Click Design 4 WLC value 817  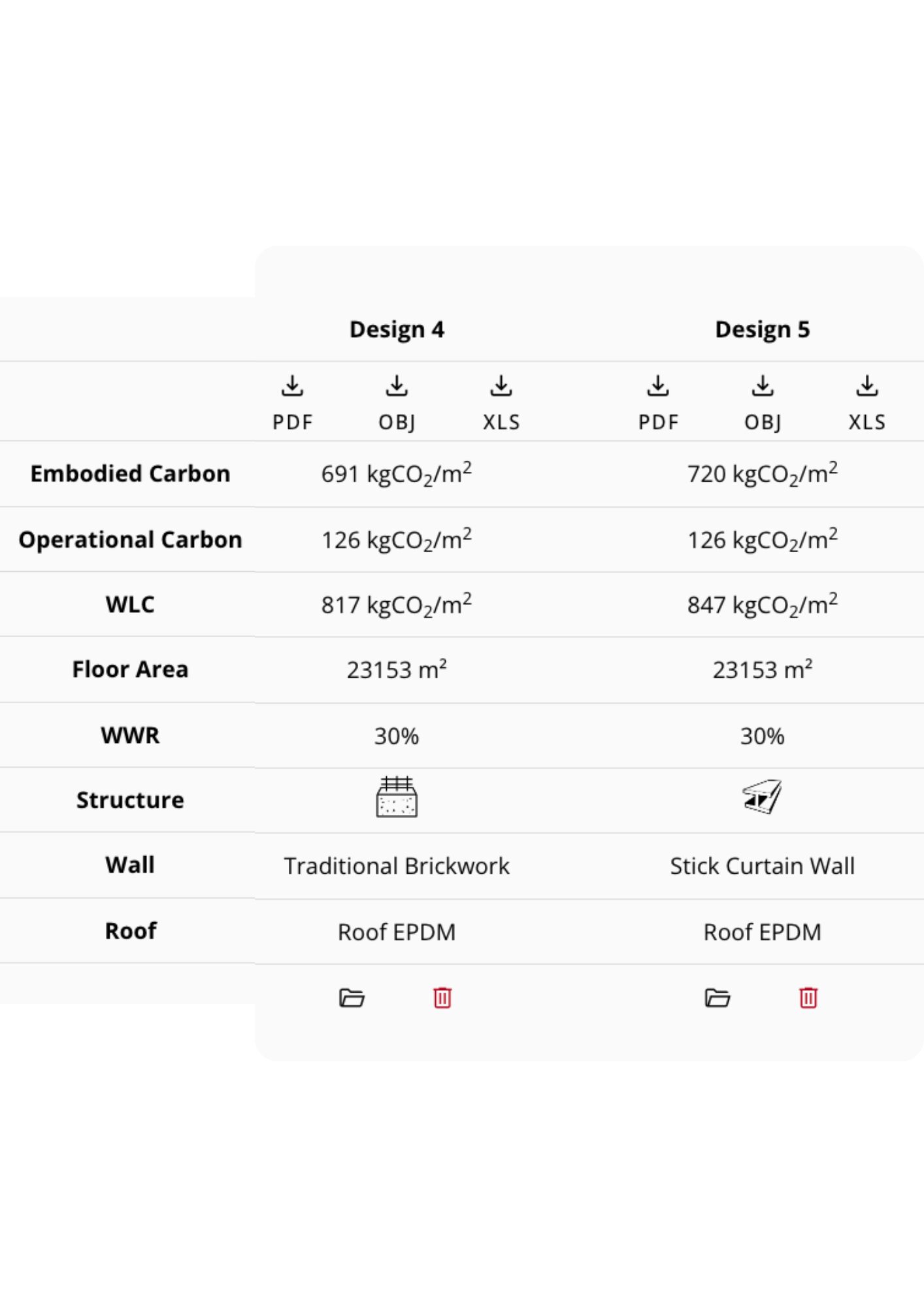(x=397, y=605)
